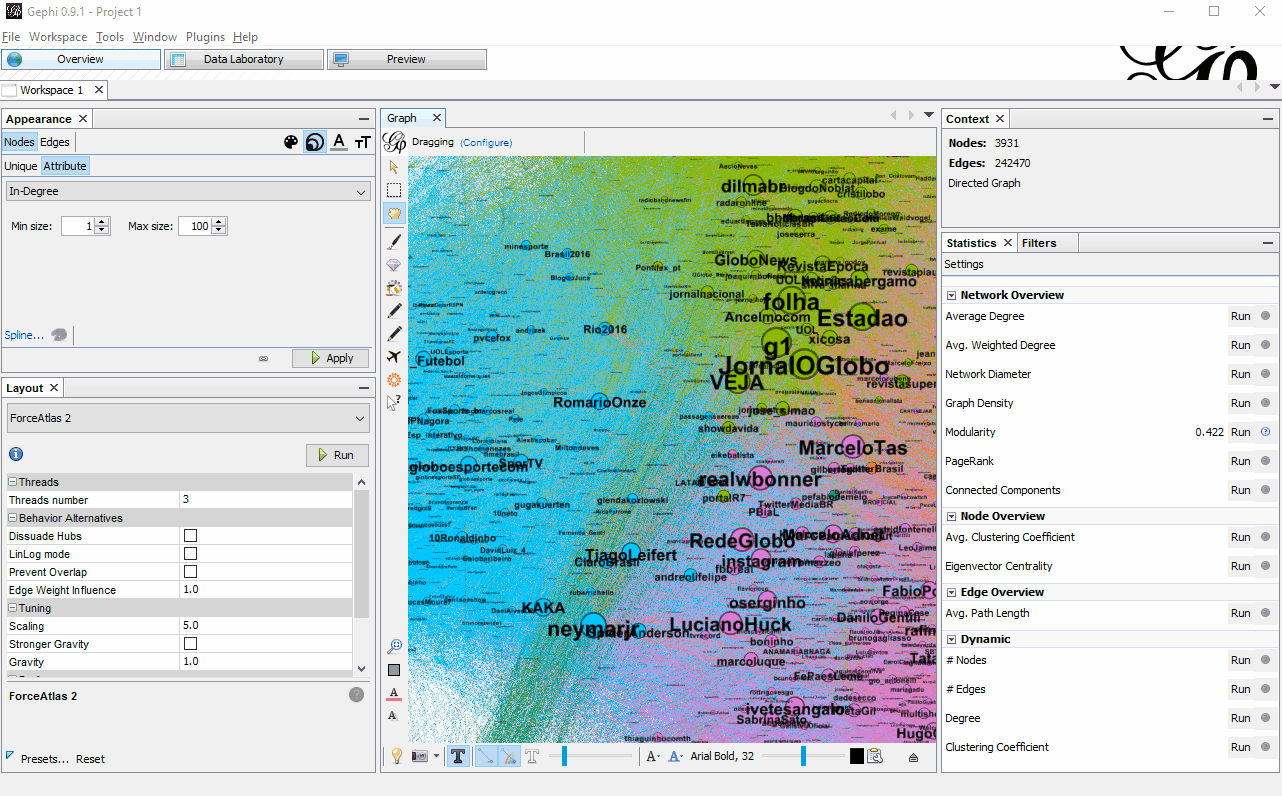Activate the edit node attributes pointer
The height and width of the screenshot is (796, 1282).
click(394, 403)
